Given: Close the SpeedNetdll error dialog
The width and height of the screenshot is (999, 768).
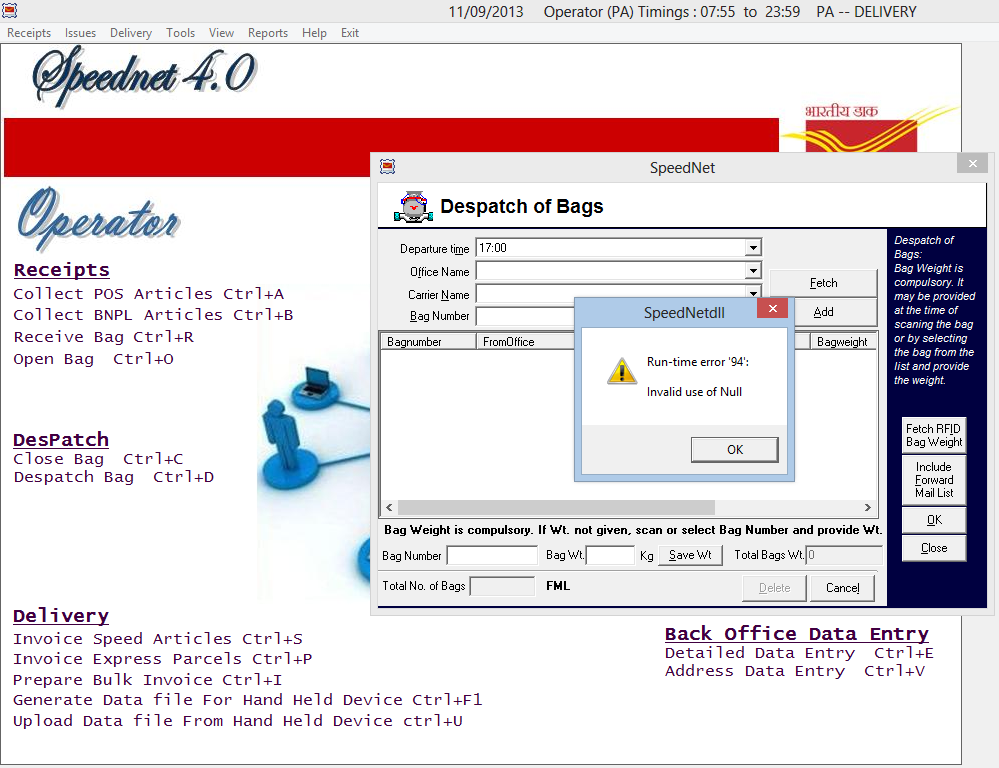Looking at the screenshot, I should [772, 309].
